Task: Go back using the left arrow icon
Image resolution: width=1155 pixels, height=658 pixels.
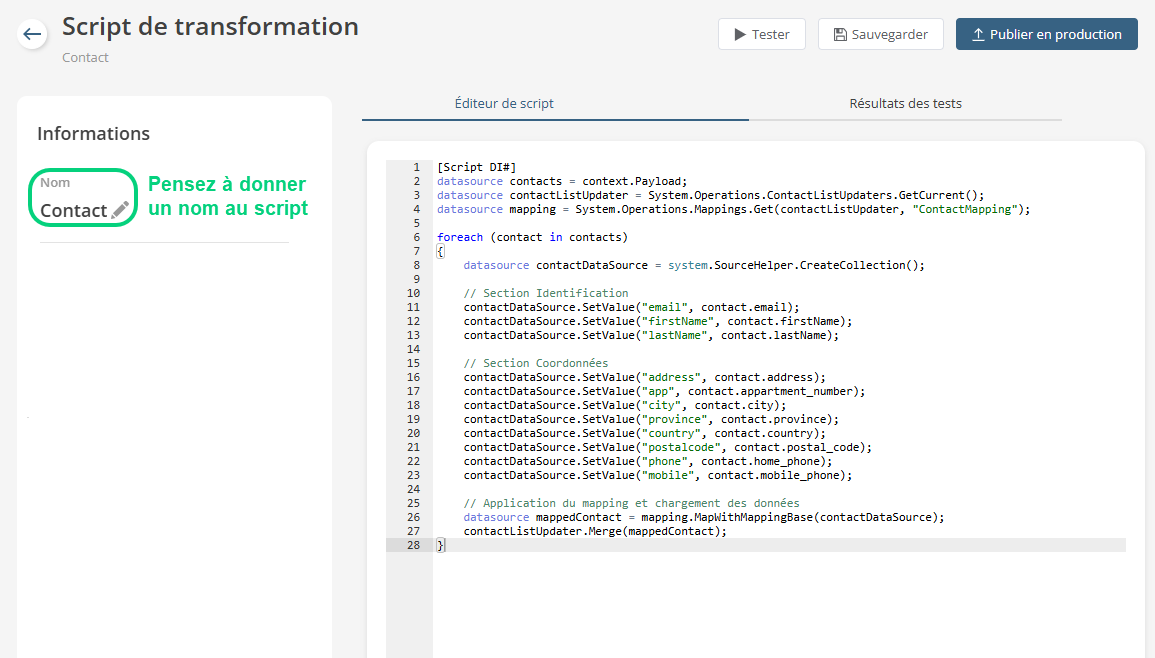Action: 32,34
